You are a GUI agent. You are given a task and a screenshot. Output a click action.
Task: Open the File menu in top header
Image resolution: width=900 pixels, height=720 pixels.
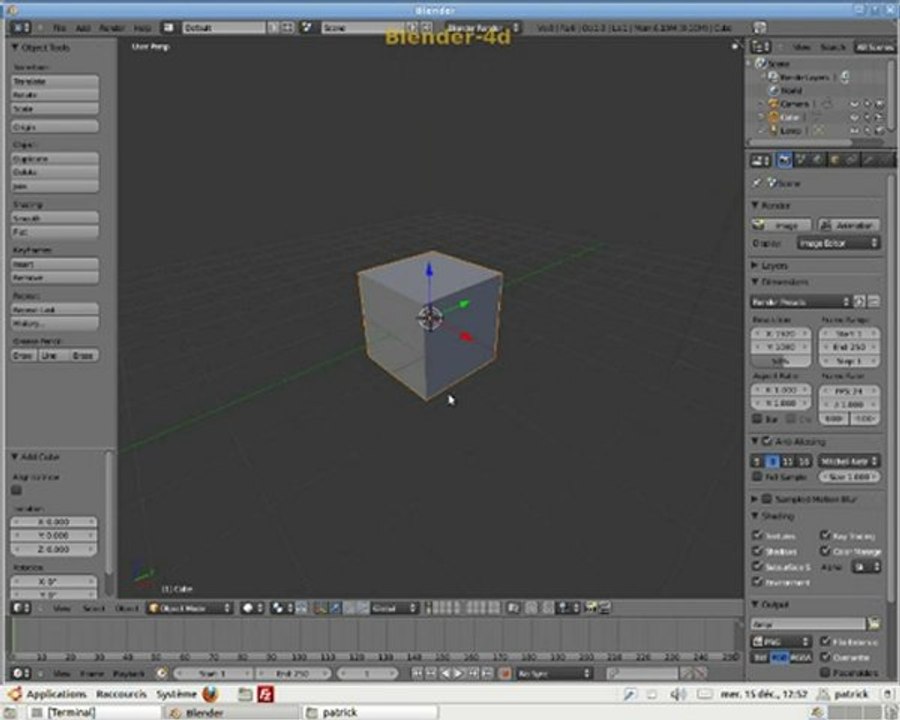(x=59, y=28)
